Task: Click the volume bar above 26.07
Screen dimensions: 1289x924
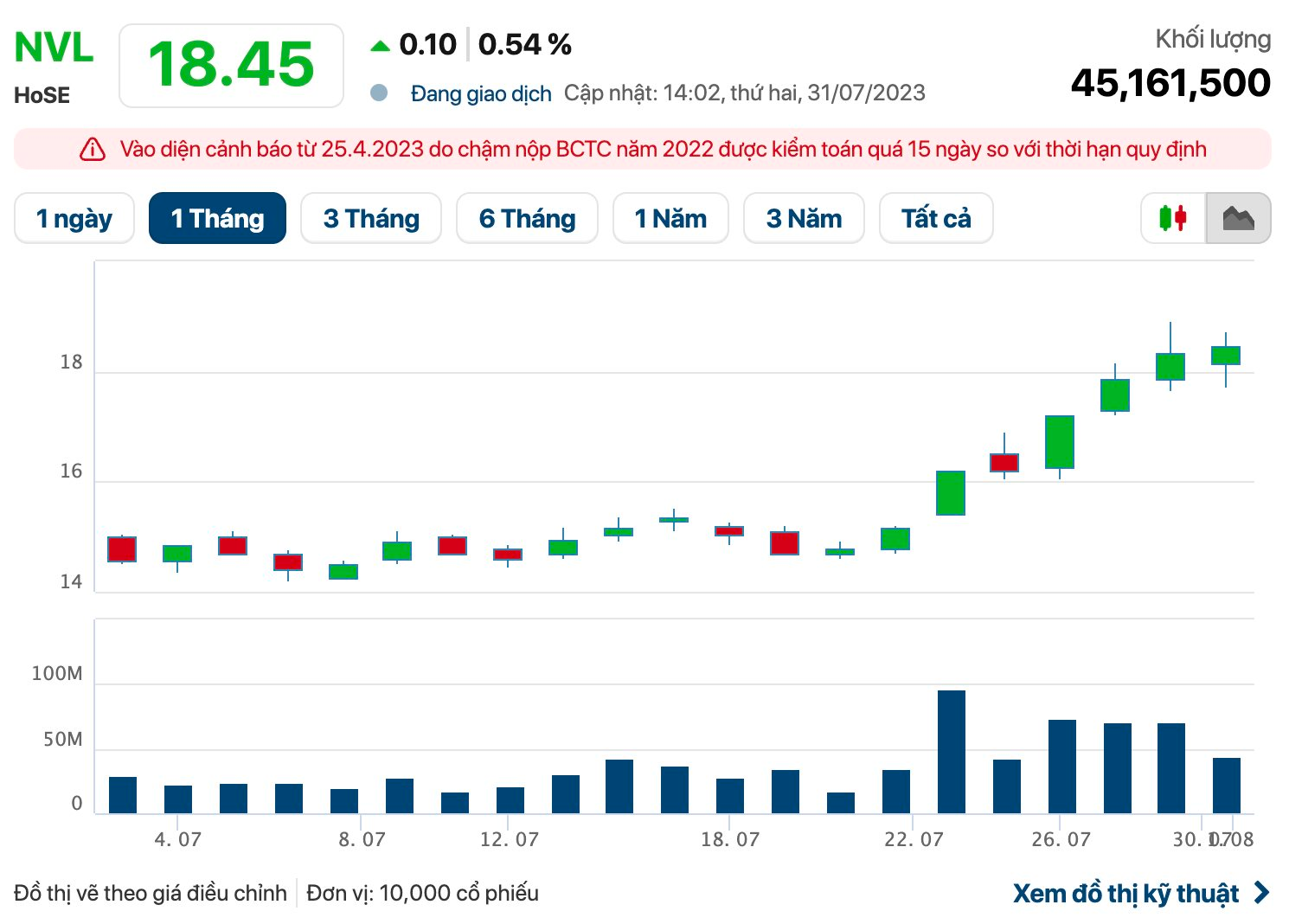Action: [x=1062, y=767]
